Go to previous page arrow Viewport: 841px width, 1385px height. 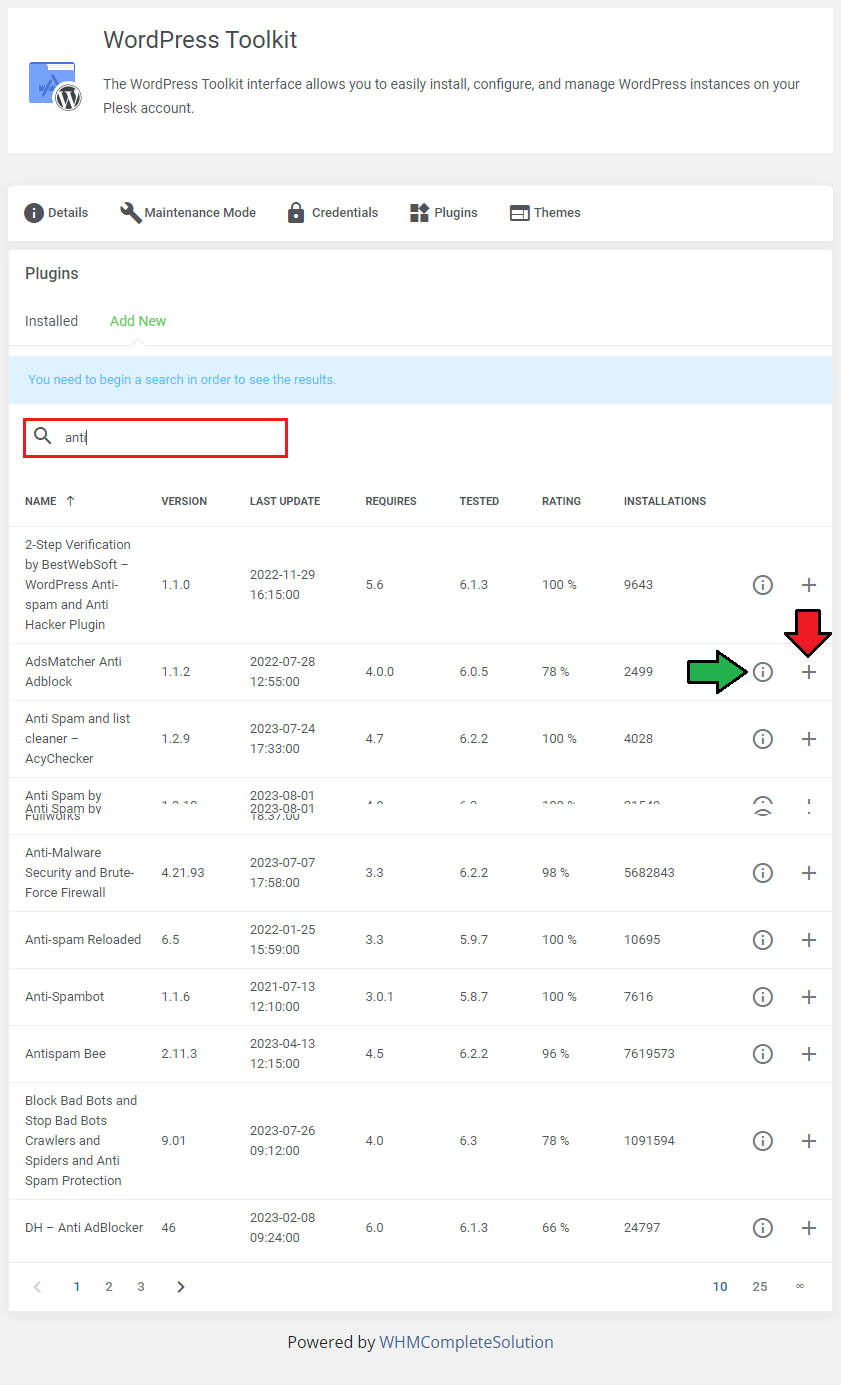pos(38,1287)
